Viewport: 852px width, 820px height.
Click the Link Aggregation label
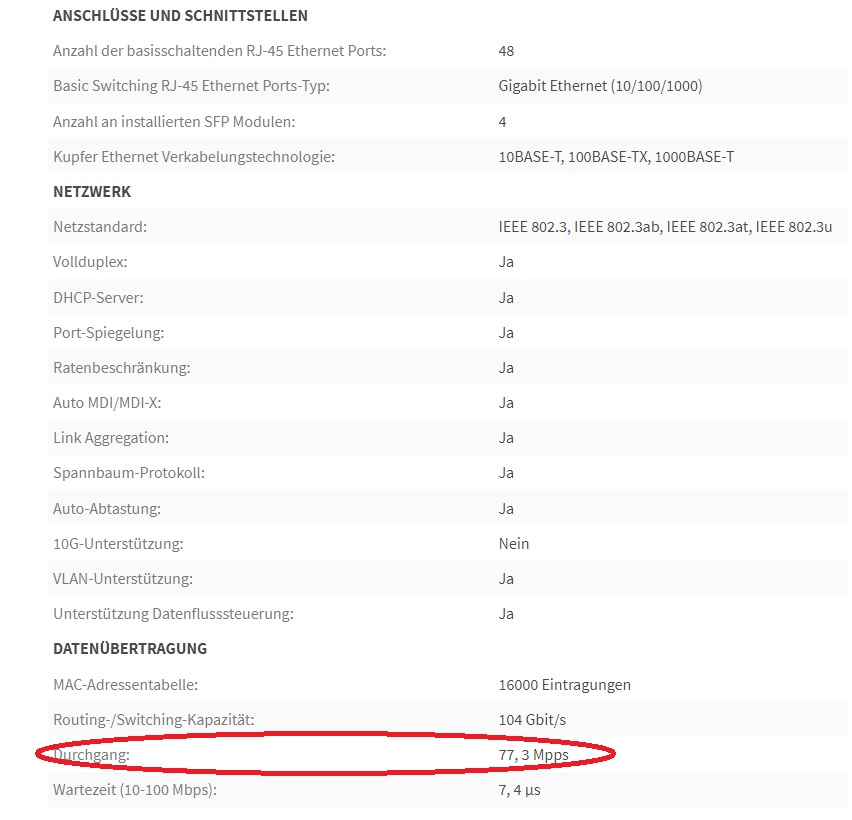click(x=111, y=438)
